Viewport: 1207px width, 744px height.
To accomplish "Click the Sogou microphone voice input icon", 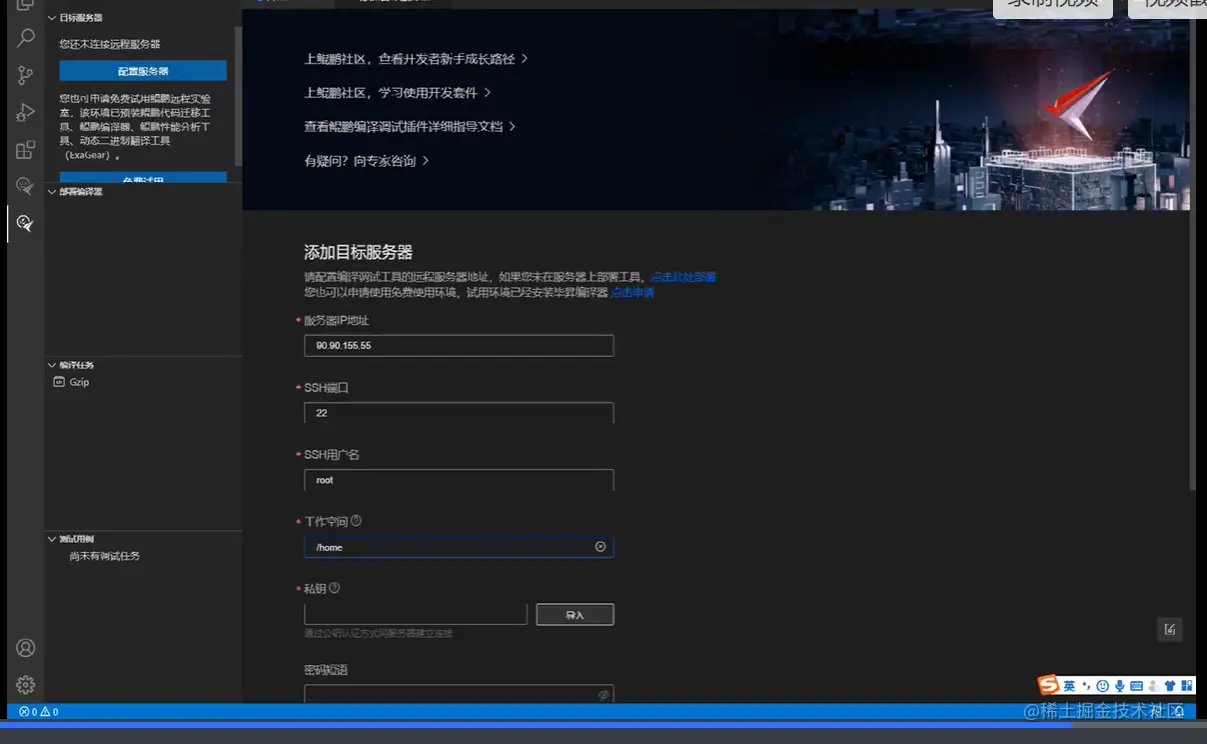I will 1120,686.
